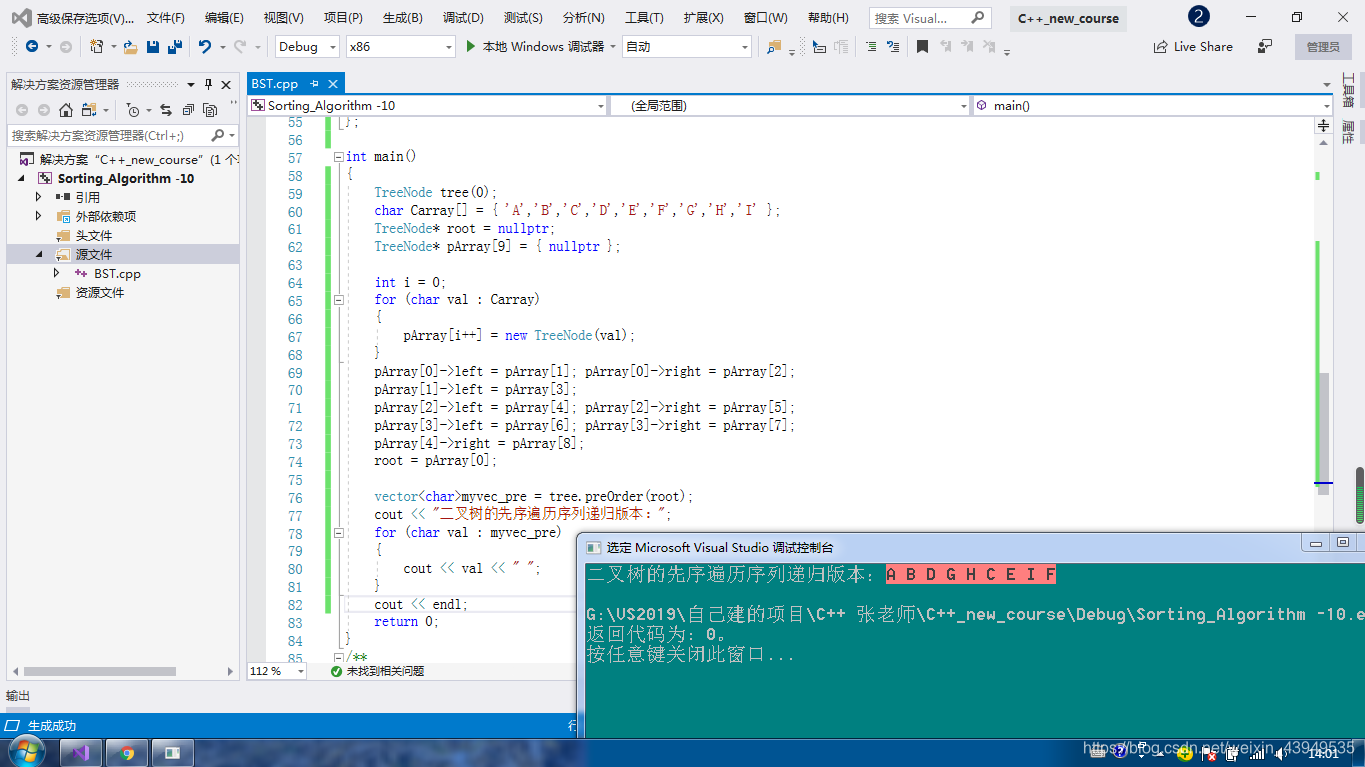Open the main() member dropdown
Screen dimensions: 1365x767
tap(1152, 105)
